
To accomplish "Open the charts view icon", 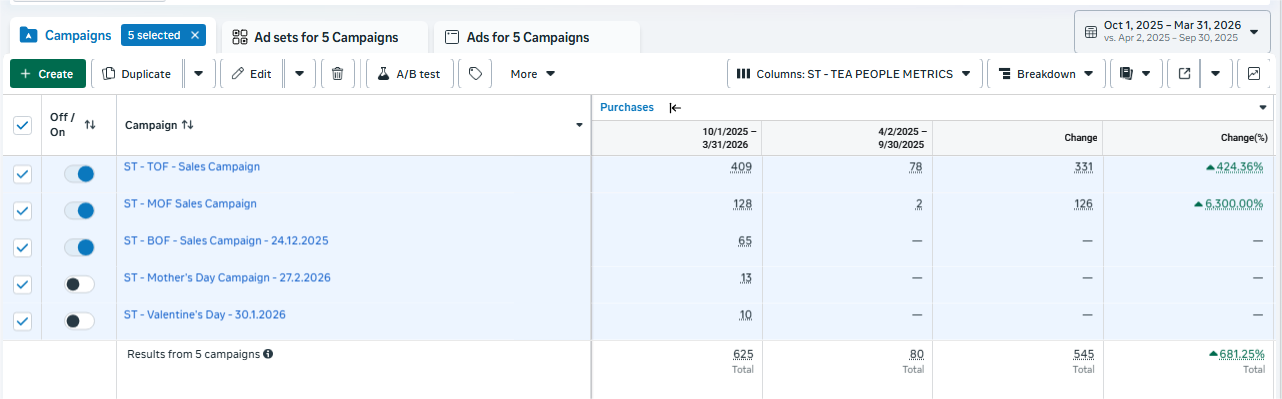I will point(1253,74).
